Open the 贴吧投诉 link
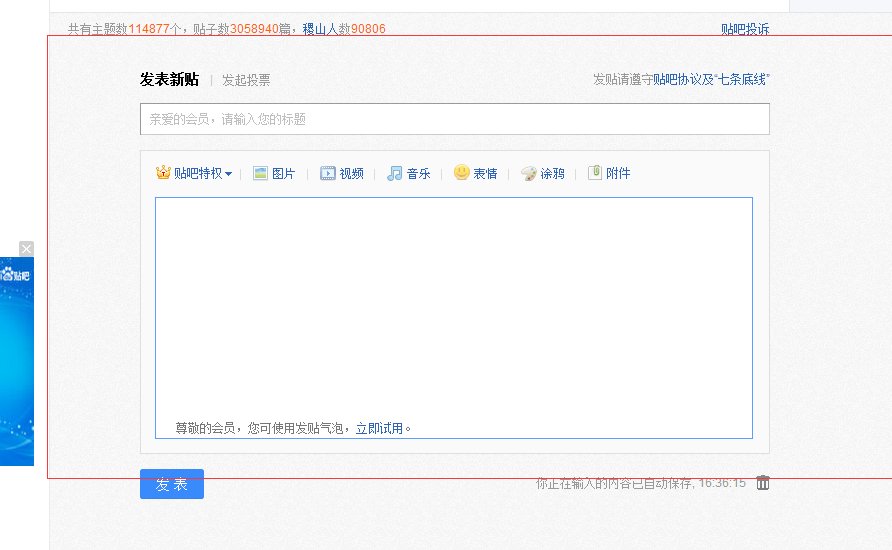The image size is (892, 550). coord(745,29)
